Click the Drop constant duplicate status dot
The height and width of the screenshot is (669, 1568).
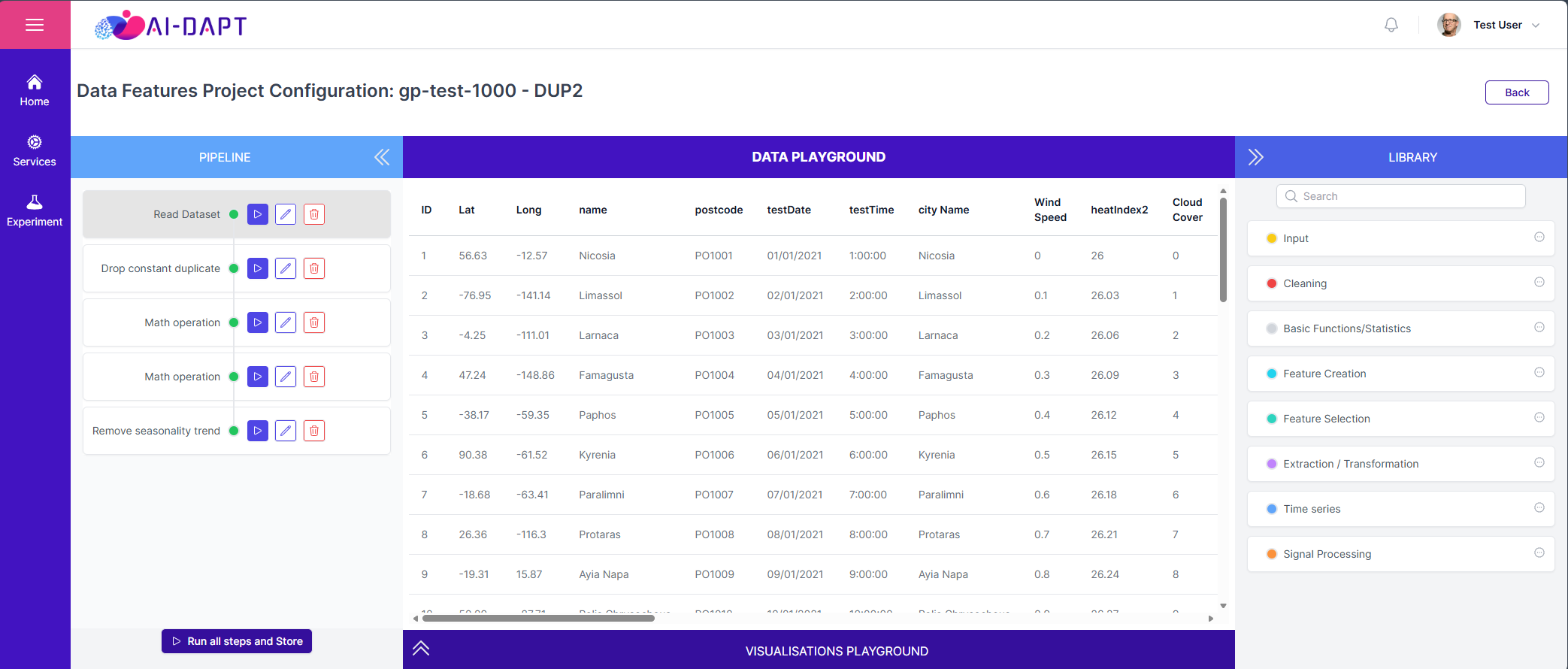234,268
